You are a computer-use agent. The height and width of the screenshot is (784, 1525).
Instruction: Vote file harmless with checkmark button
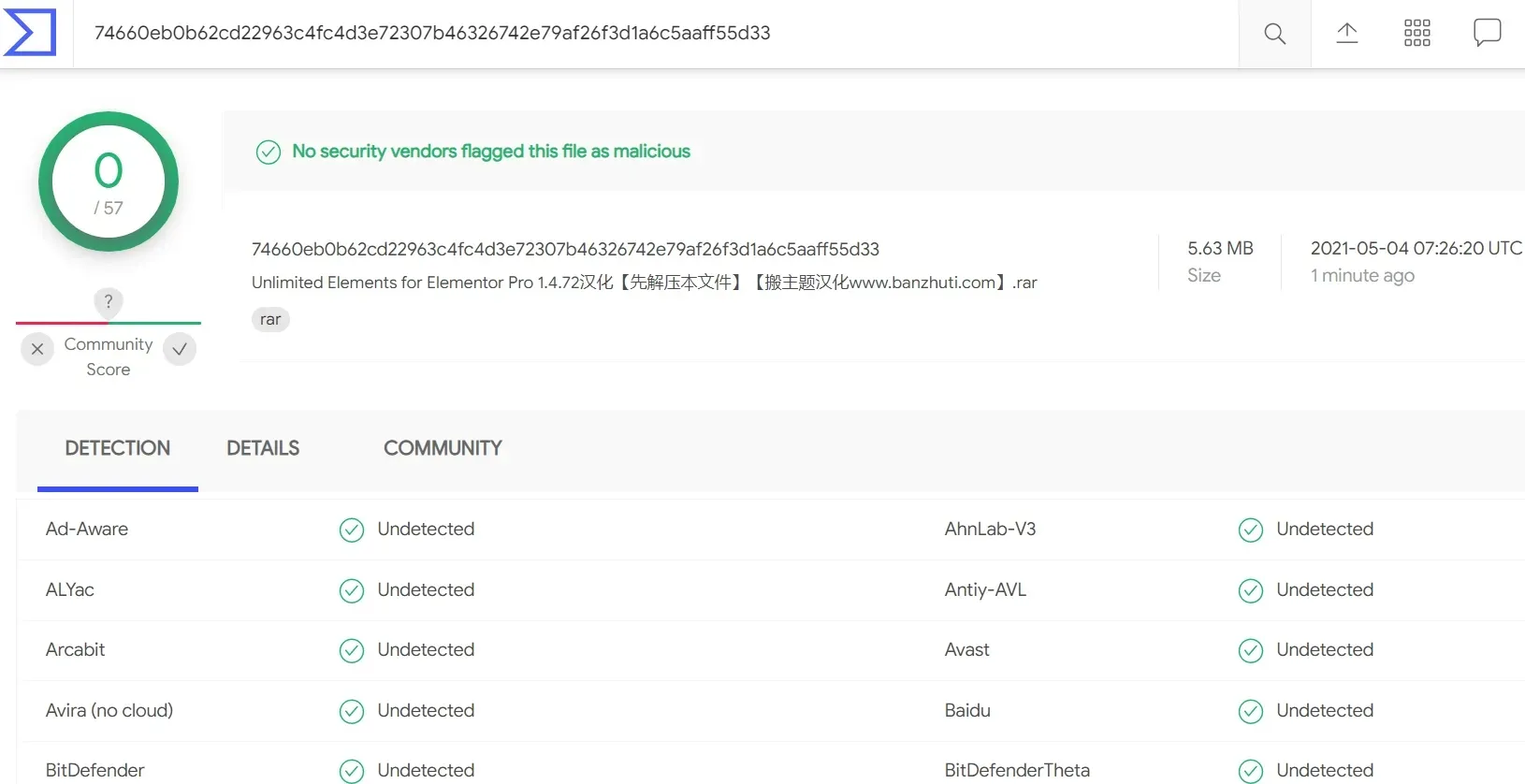coord(180,349)
